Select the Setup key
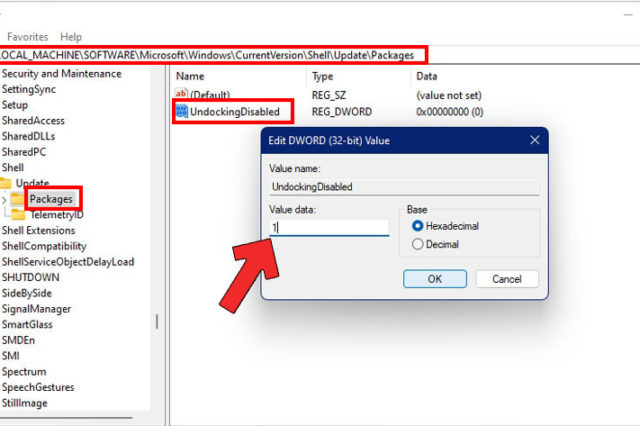 coord(15,105)
